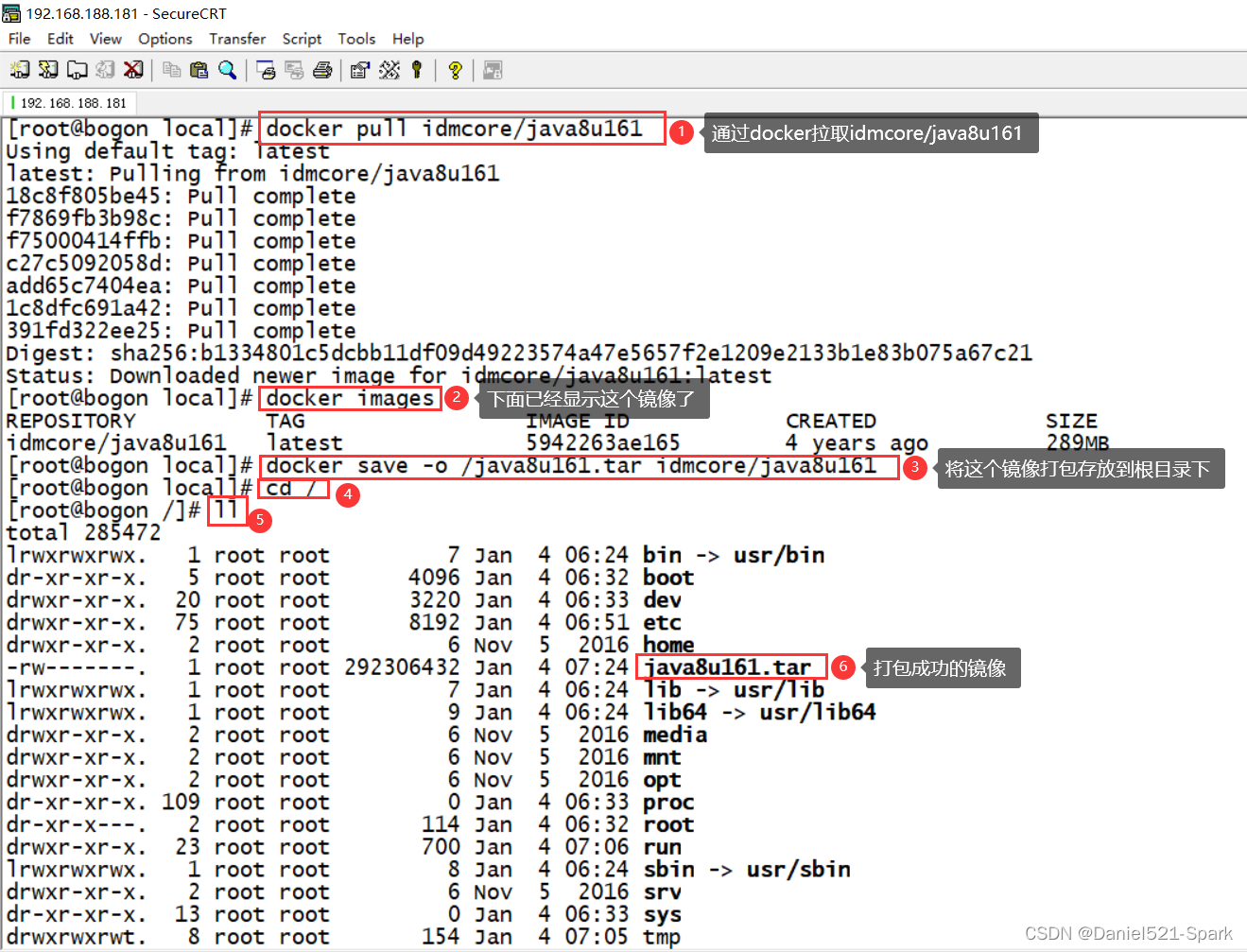The width and height of the screenshot is (1247, 952).
Task: Open the Transfer menu
Action: click(237, 39)
